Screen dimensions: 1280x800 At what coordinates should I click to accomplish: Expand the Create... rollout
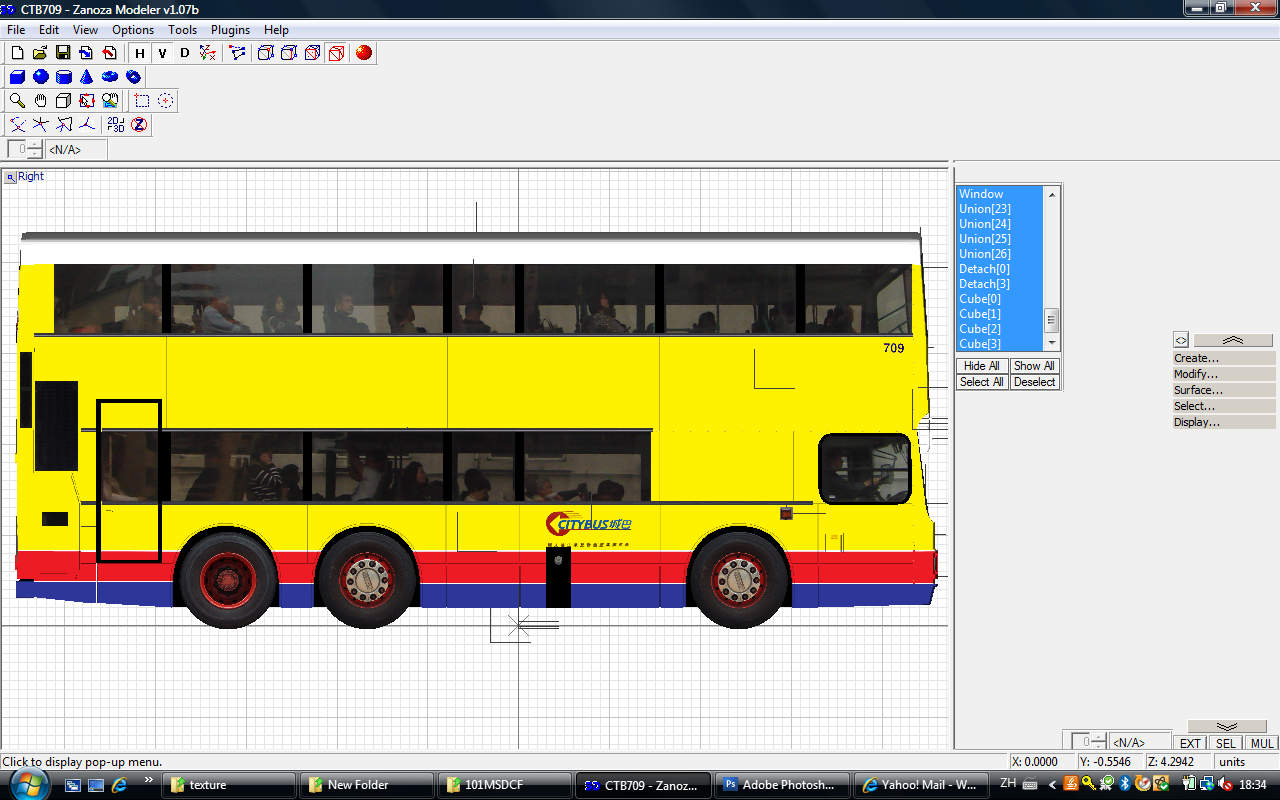coord(1224,358)
